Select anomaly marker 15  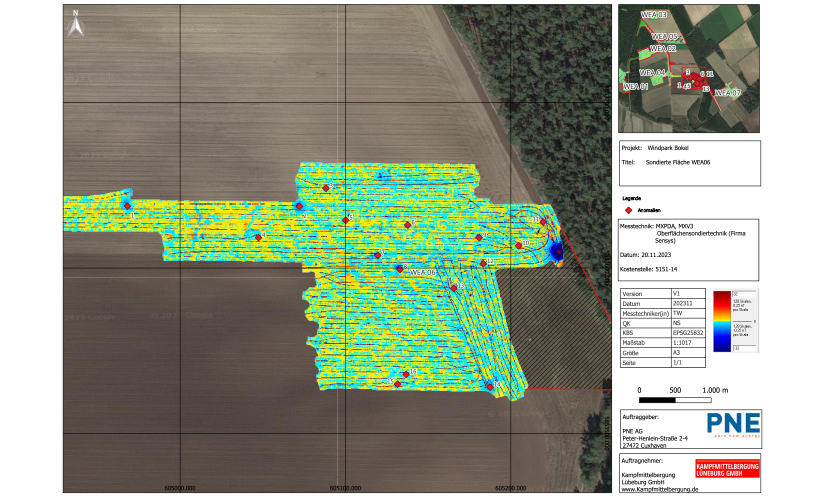pos(397,384)
